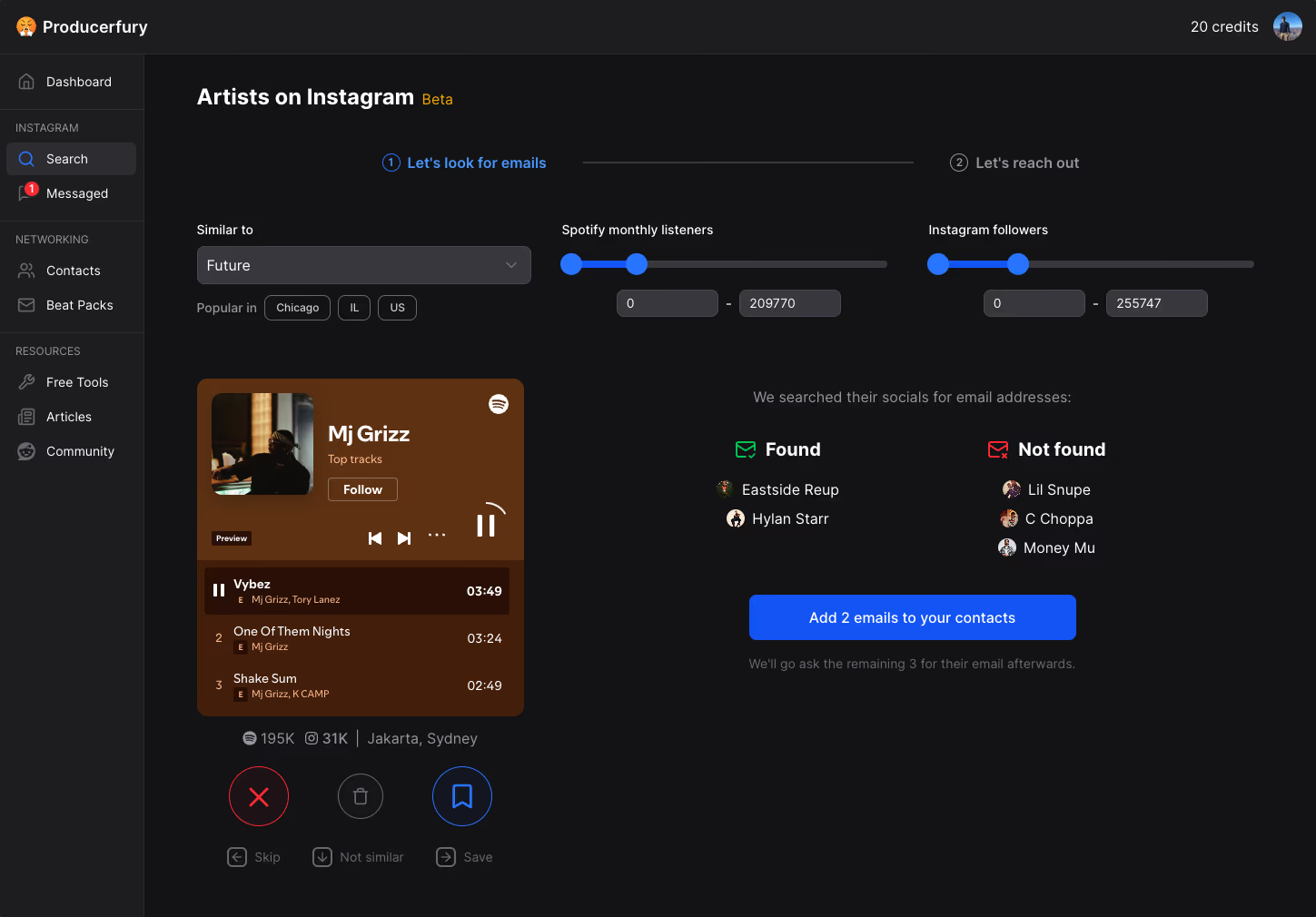Open Articles under Resources
The width and height of the screenshot is (1316, 917).
click(x=72, y=417)
